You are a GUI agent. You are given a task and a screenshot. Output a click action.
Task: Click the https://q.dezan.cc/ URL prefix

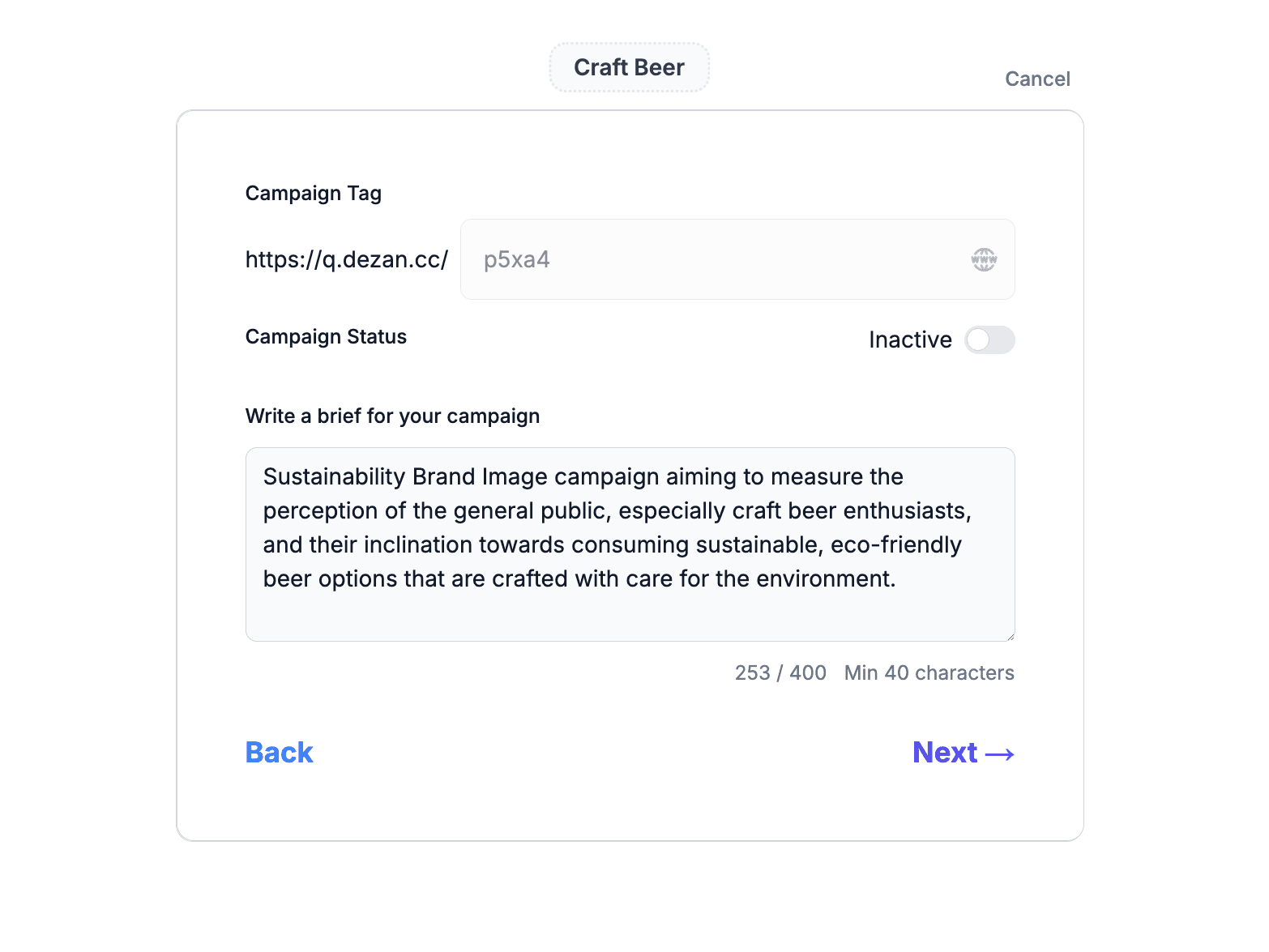pos(347,259)
